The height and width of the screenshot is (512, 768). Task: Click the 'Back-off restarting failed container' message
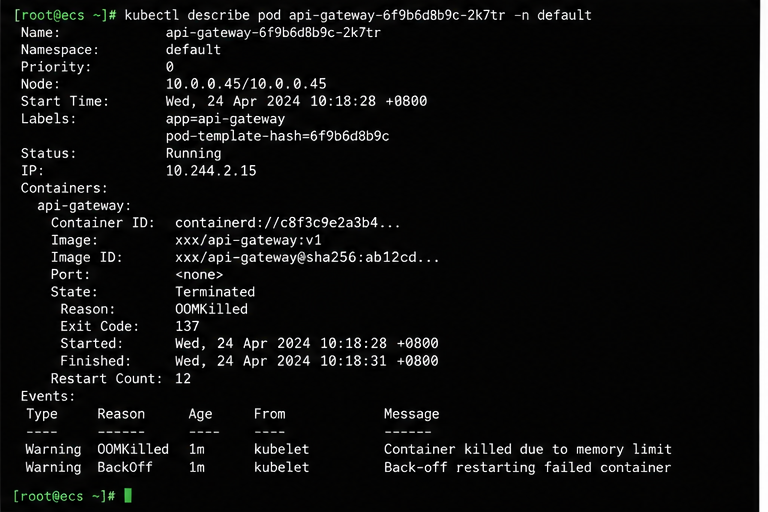[528, 467]
